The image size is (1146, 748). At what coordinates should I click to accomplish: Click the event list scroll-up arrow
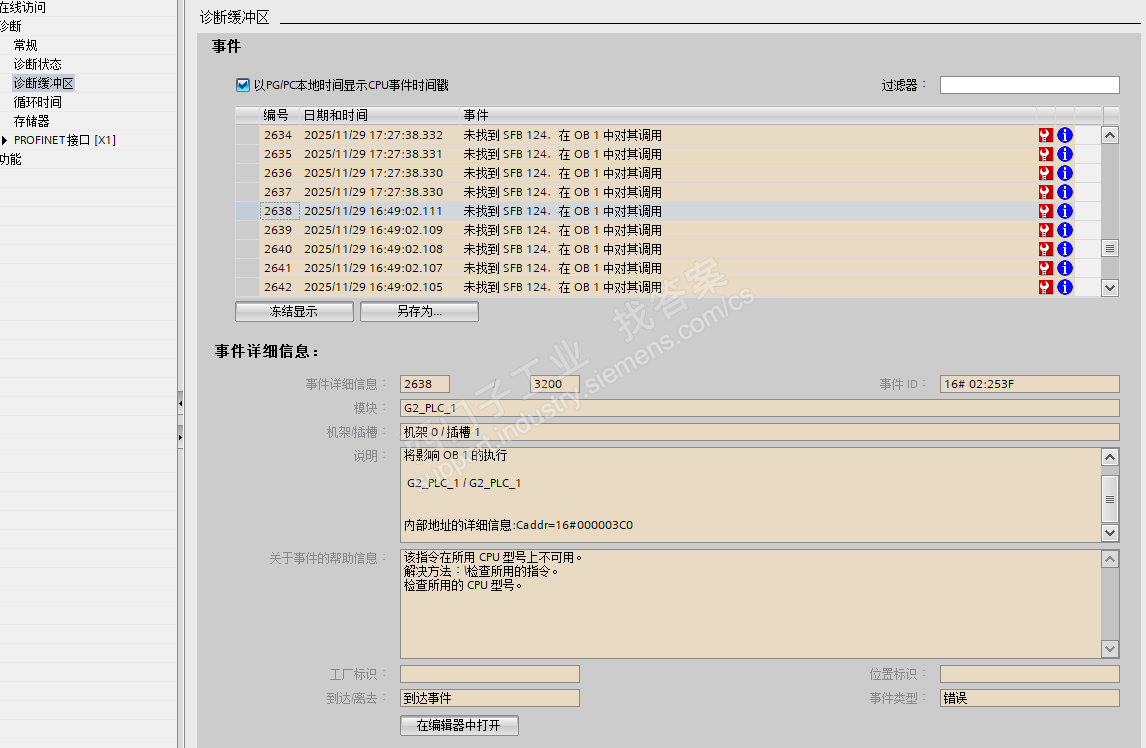(1110, 135)
